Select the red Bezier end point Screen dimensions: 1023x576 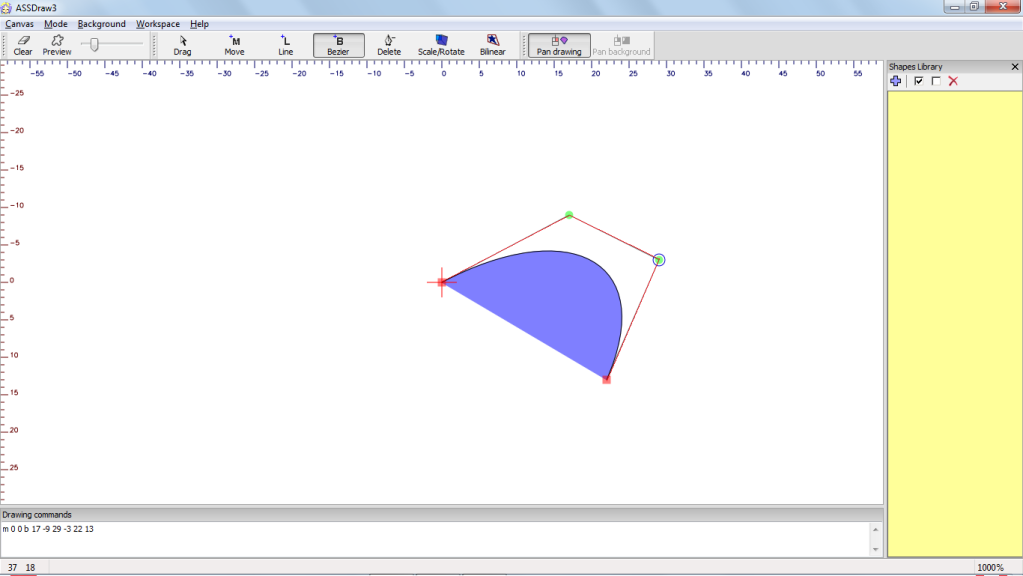coord(606,379)
